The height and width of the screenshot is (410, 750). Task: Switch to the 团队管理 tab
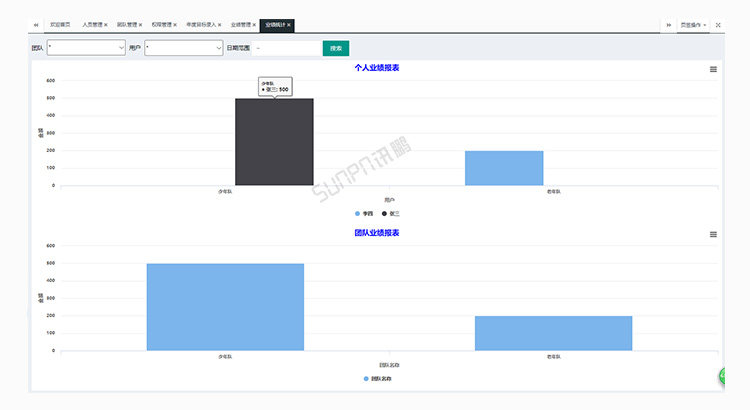click(x=126, y=24)
